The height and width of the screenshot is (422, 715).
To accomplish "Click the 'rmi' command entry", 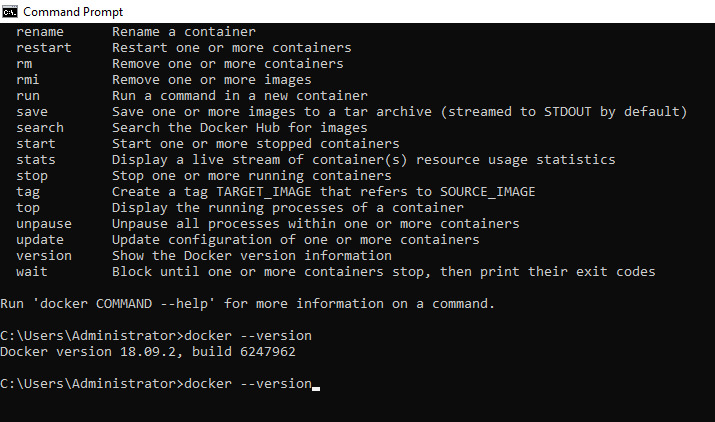I will [x=28, y=80].
